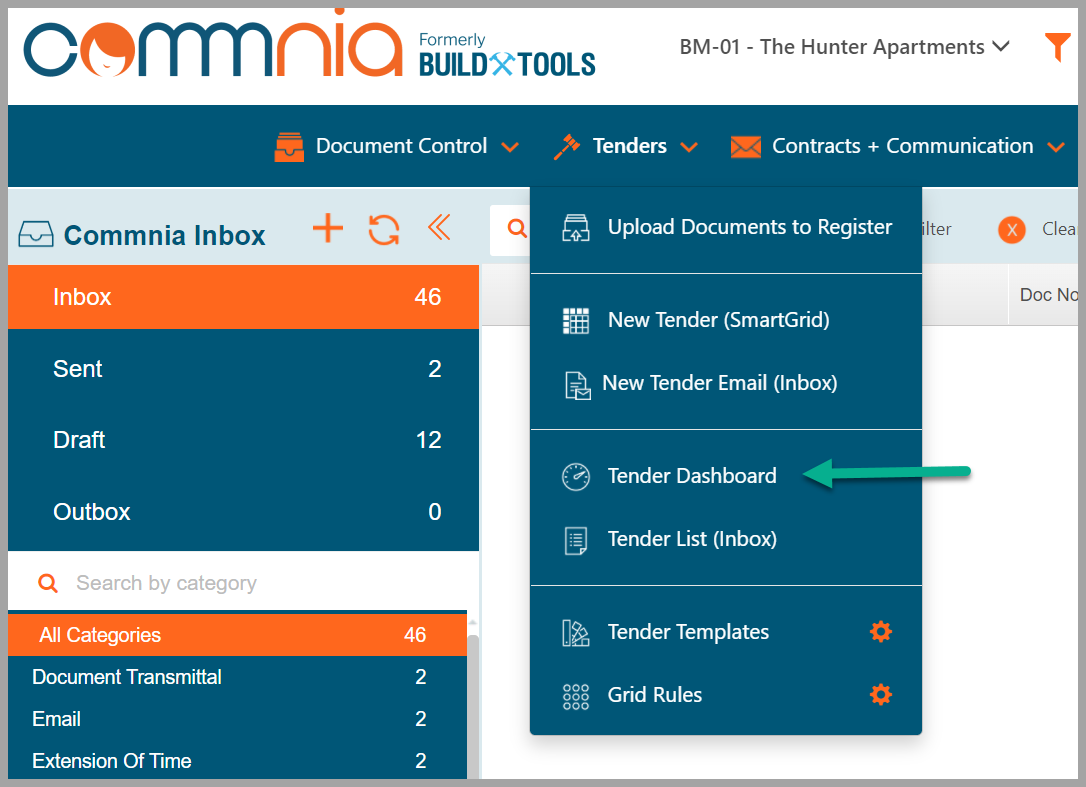Refresh the Commnia Inbox

pyautogui.click(x=384, y=229)
